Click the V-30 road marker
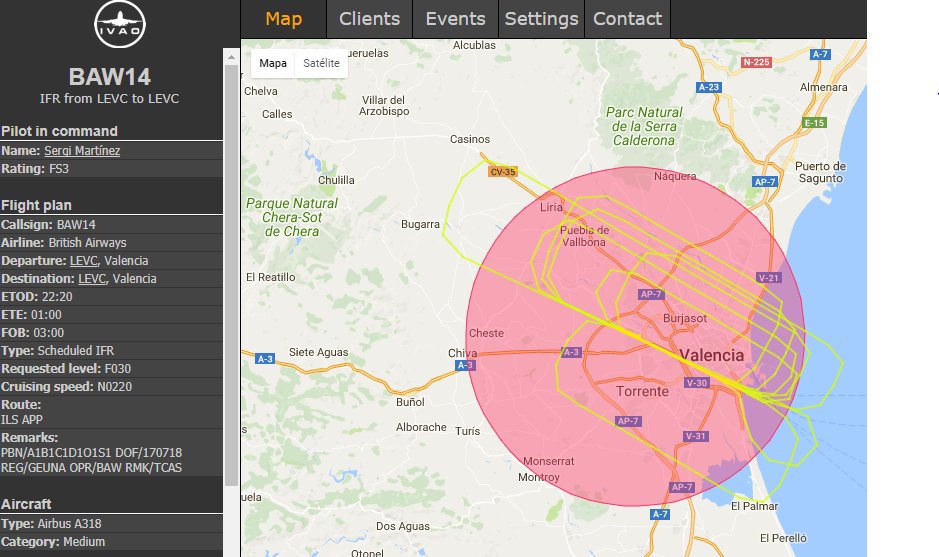 (x=696, y=383)
